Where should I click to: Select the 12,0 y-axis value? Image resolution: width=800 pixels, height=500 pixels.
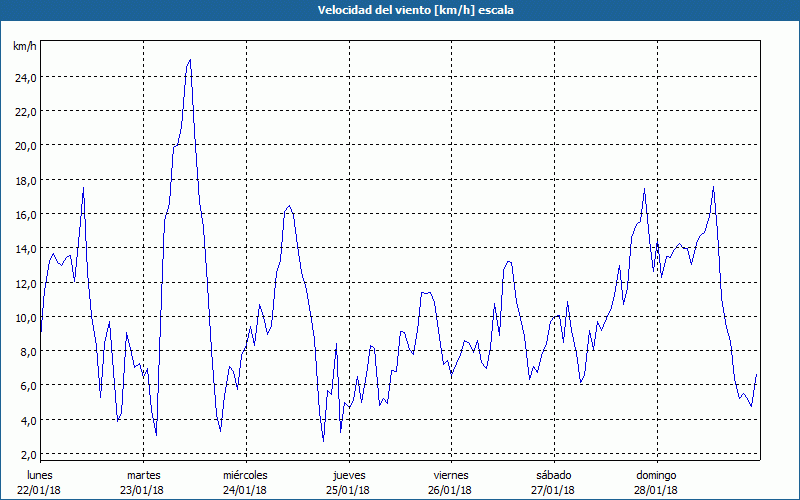(x=26, y=282)
